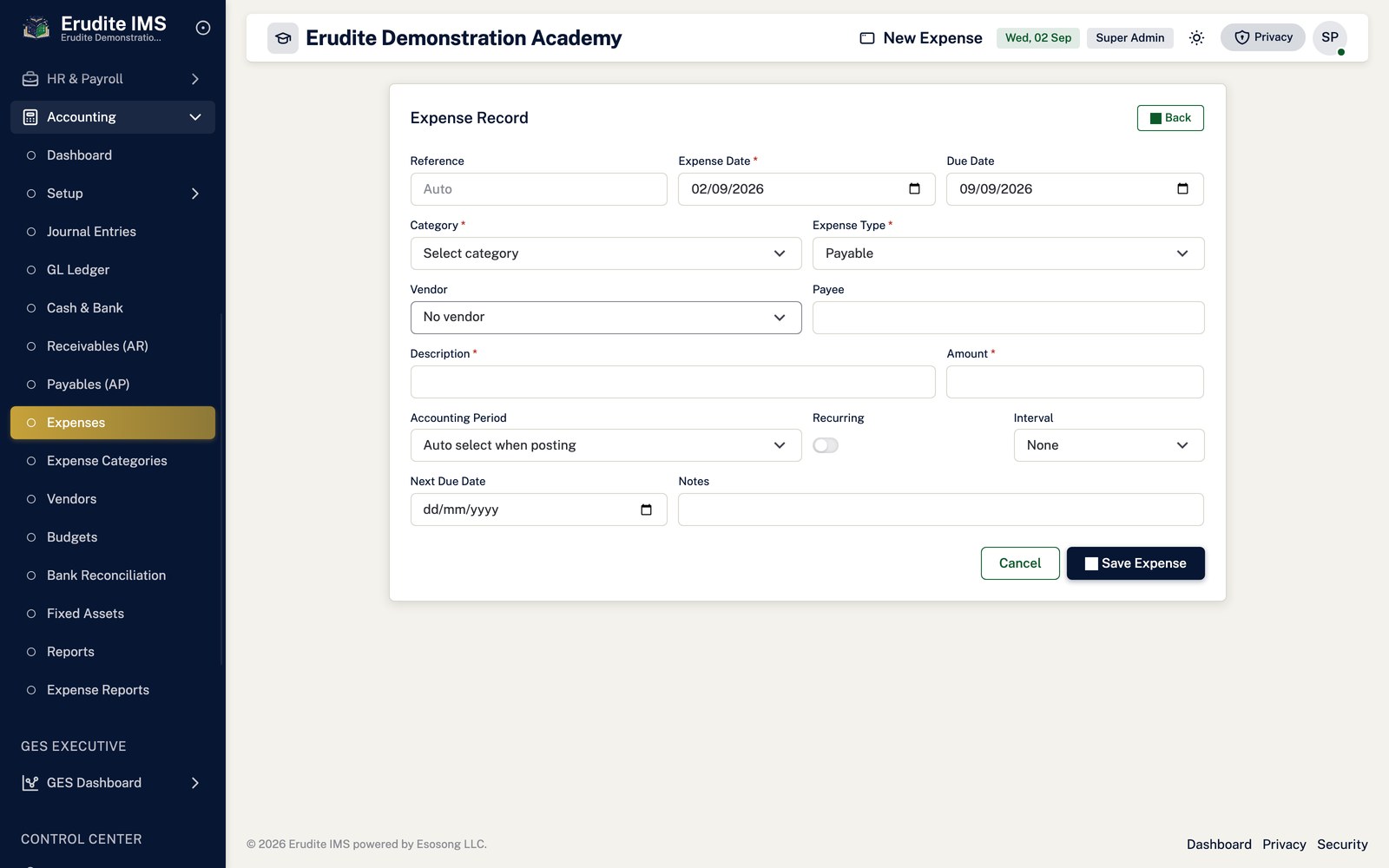Open Expense Date calendar picker icon

pyautogui.click(x=914, y=189)
